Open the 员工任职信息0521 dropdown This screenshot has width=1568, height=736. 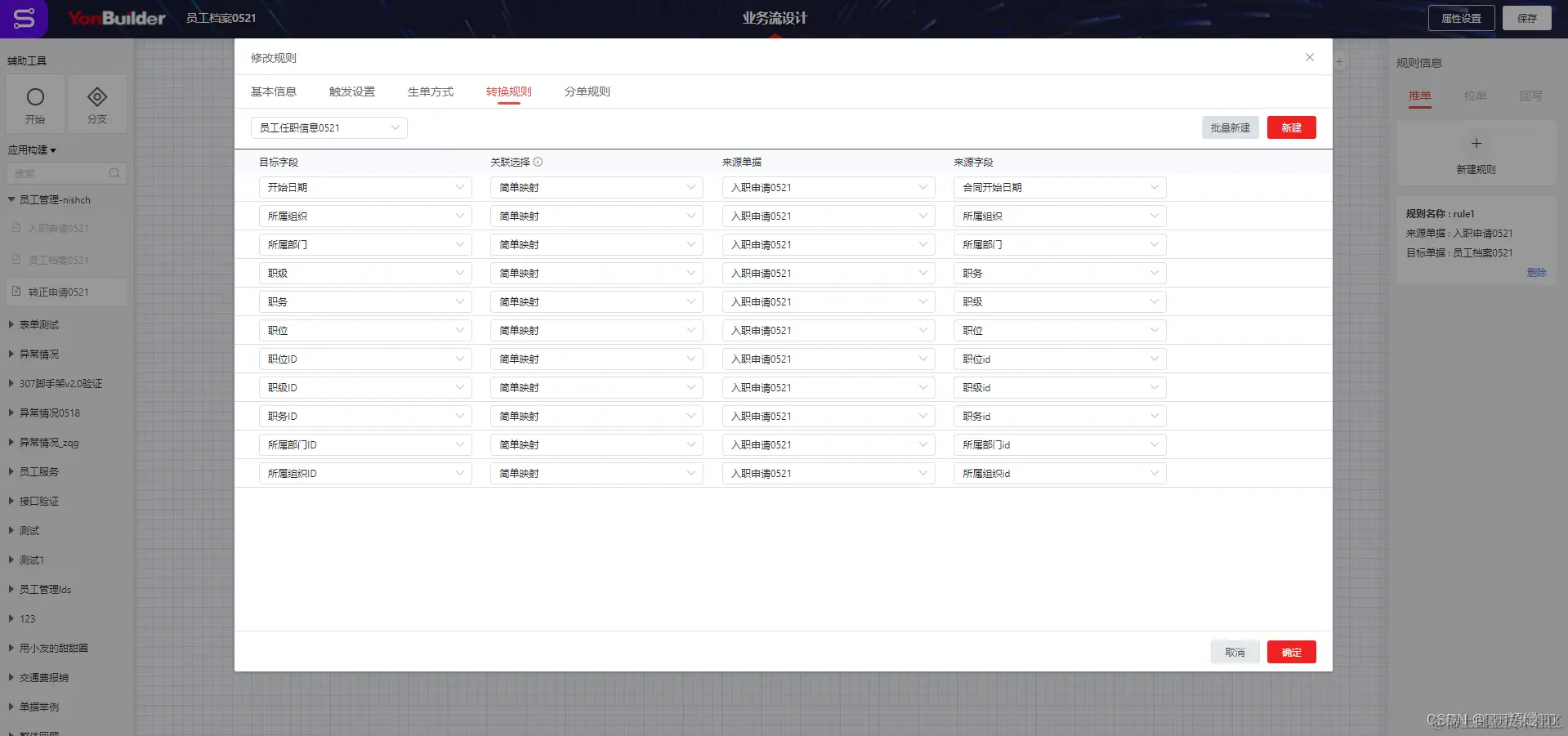click(328, 127)
